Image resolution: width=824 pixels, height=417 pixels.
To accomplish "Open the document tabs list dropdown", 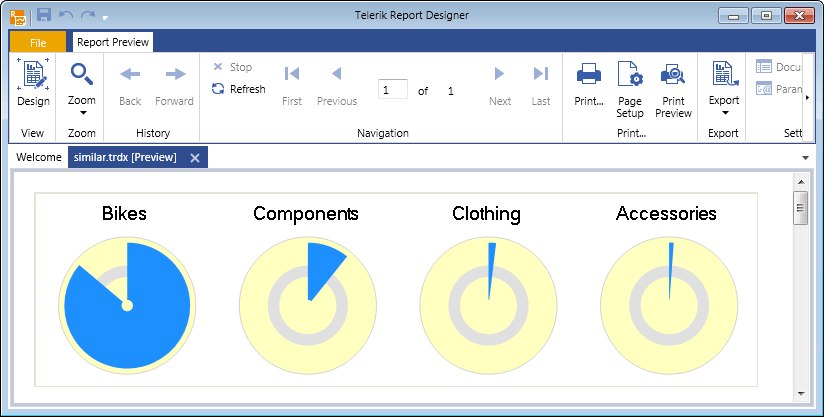I will [805, 158].
